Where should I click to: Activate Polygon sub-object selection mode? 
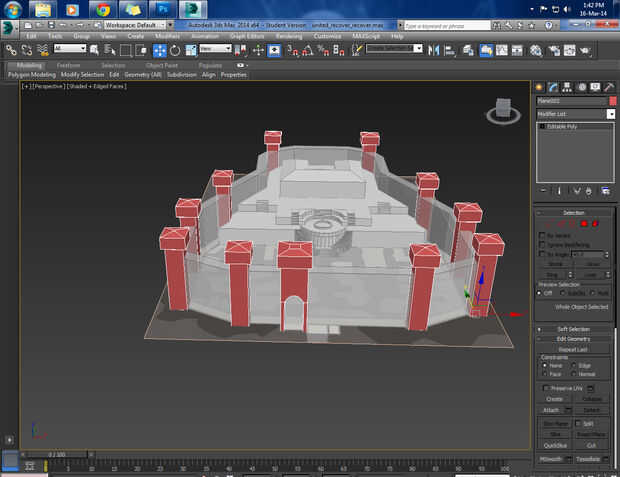(x=583, y=223)
